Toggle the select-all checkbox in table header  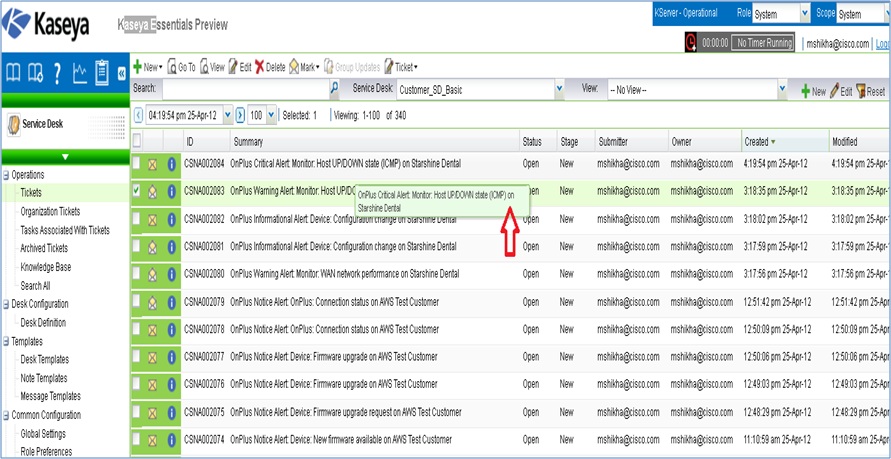[137, 140]
